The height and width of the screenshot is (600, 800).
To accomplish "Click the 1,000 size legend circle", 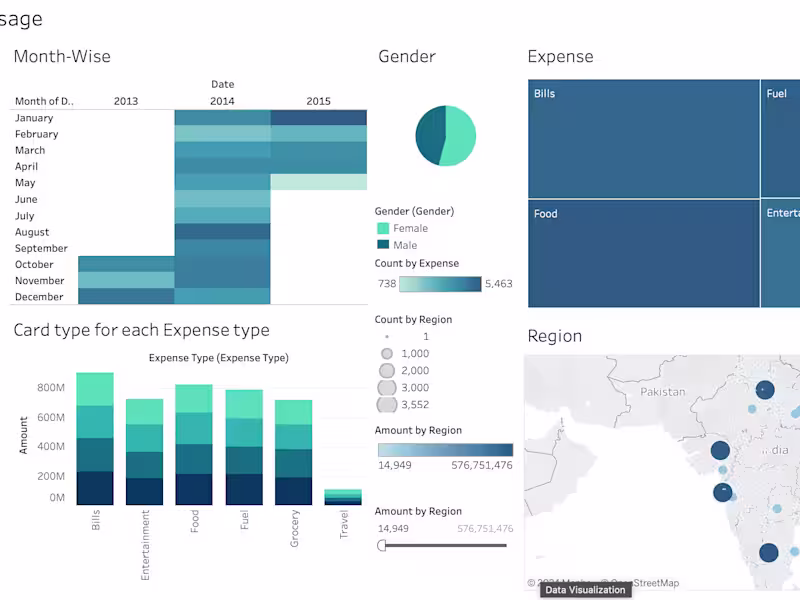I will pos(387,354).
